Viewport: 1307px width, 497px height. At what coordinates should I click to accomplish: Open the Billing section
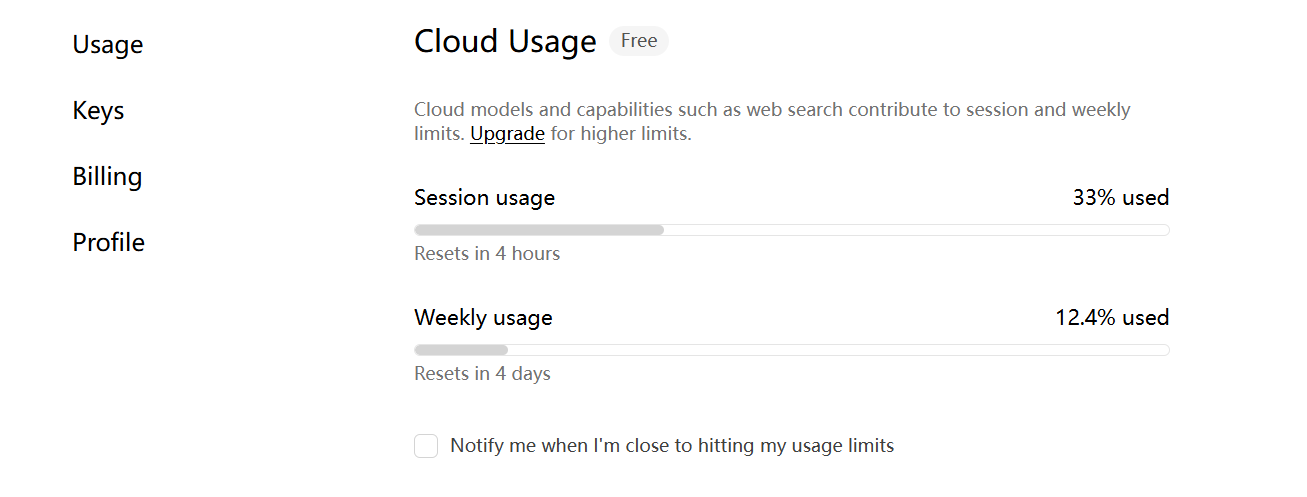tap(107, 177)
